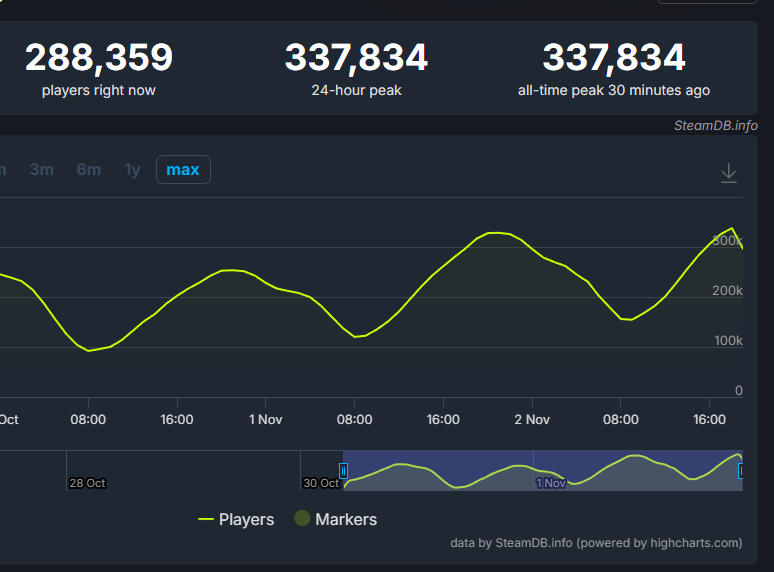Switch chart range to 1y

pyautogui.click(x=132, y=169)
